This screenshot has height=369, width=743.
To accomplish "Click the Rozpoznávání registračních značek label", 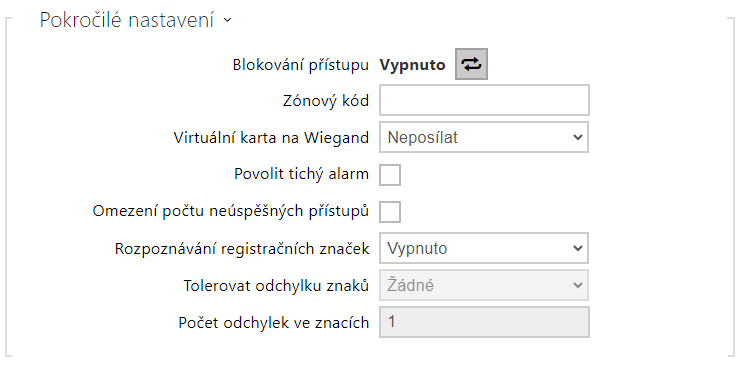I will click(242, 249).
